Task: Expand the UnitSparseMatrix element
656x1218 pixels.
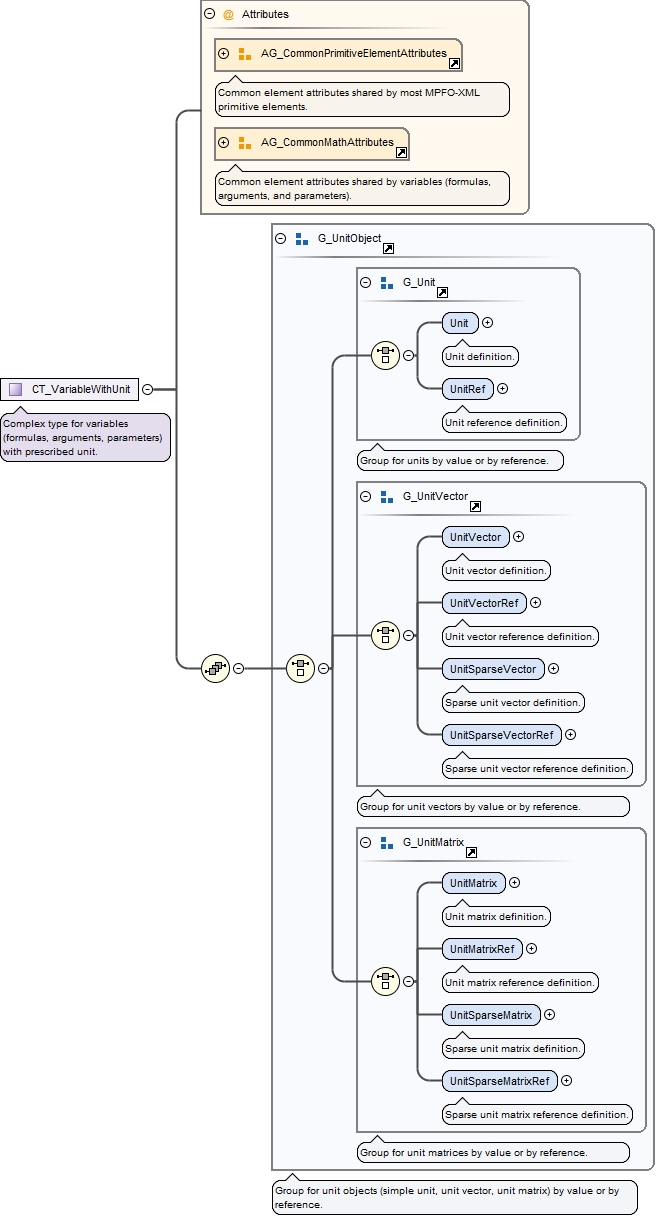Action: pyautogui.click(x=550, y=1015)
